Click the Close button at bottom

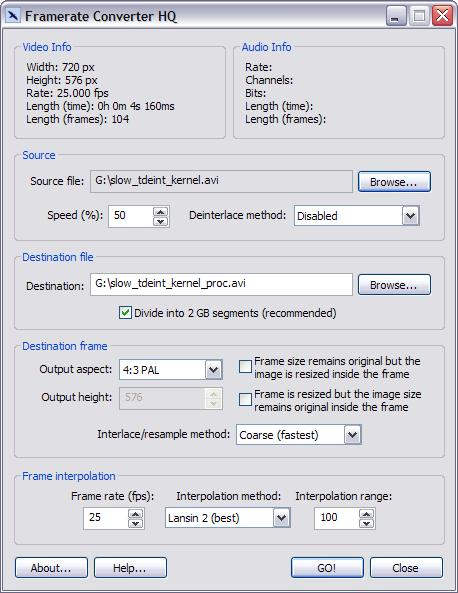coord(406,568)
